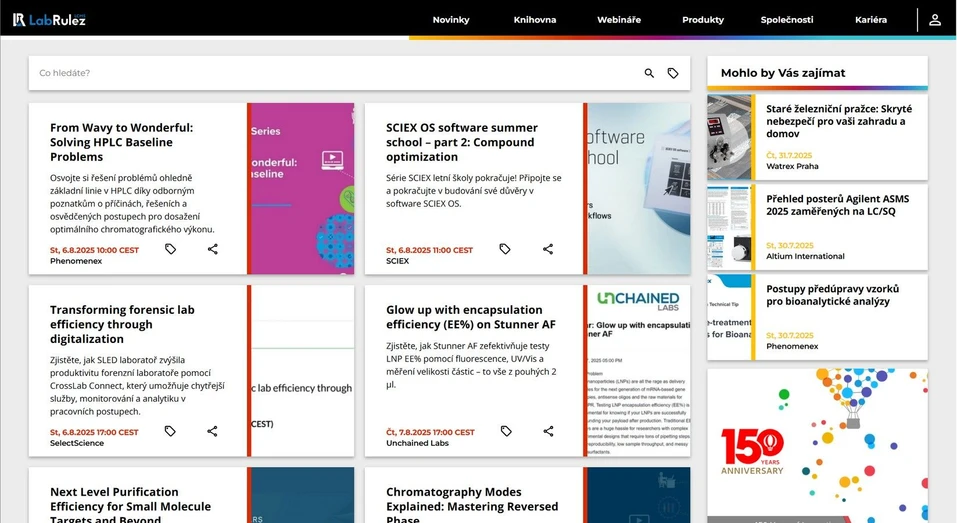Screen dimensions: 957x523
Task: Open 'Transforming forensic lab efficiency' article title
Action: click(122, 324)
